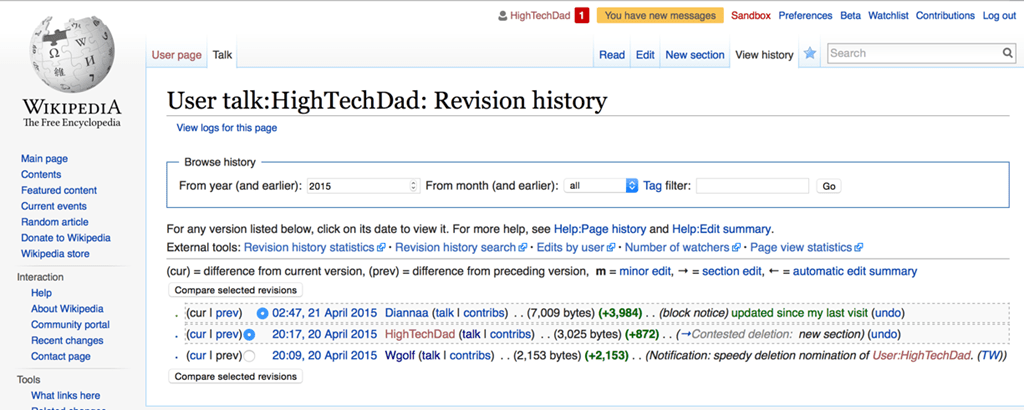Open Diannaa user link
Screen dimensions: 1024x410
point(407,313)
